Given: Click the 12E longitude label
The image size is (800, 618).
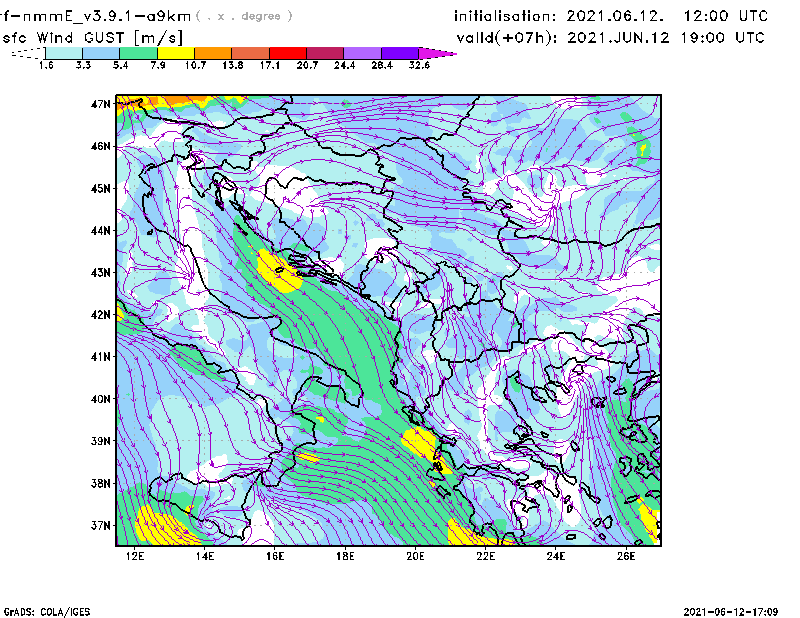Looking at the screenshot, I should tap(135, 556).
